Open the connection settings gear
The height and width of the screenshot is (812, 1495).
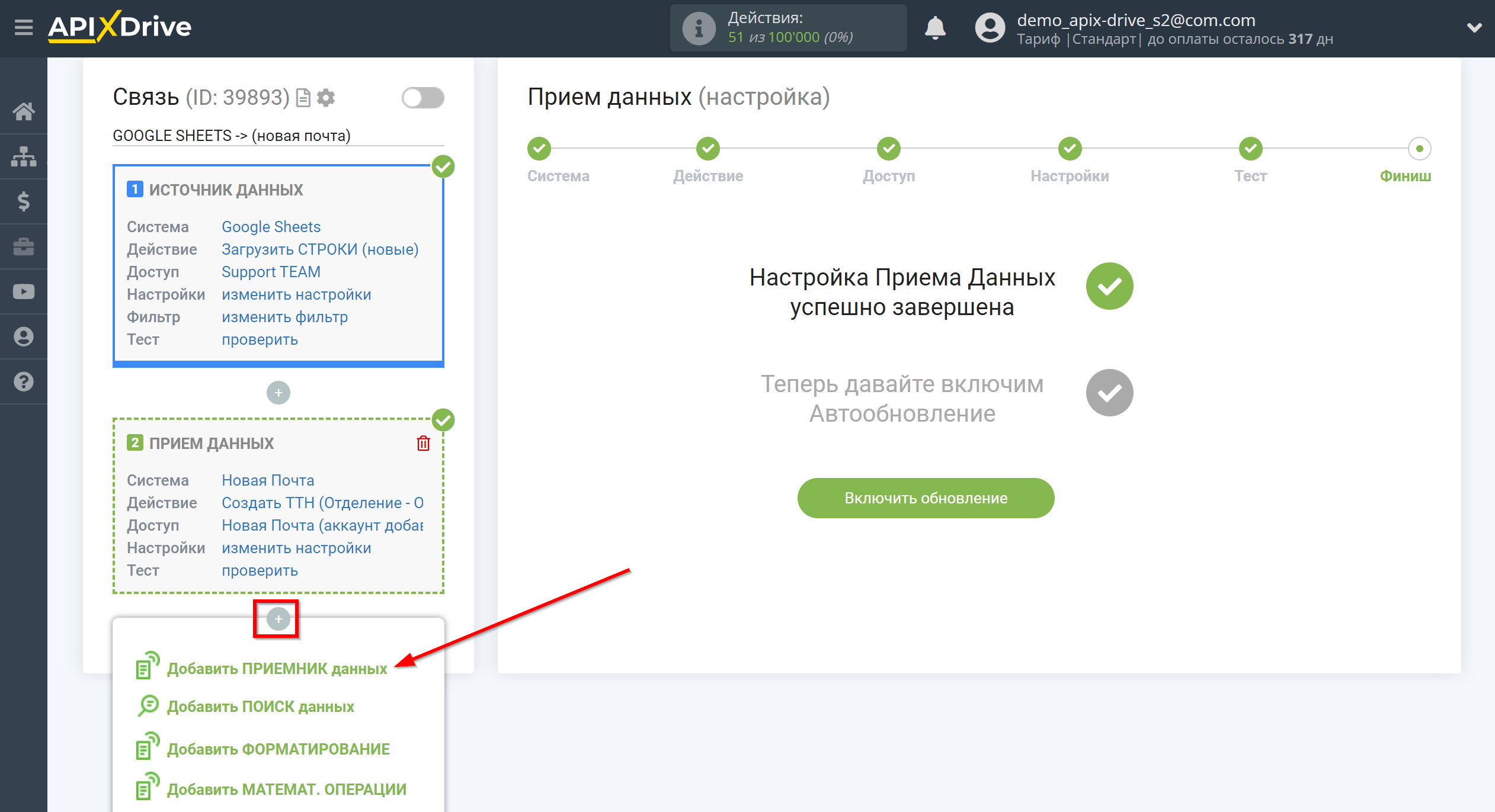(x=326, y=98)
